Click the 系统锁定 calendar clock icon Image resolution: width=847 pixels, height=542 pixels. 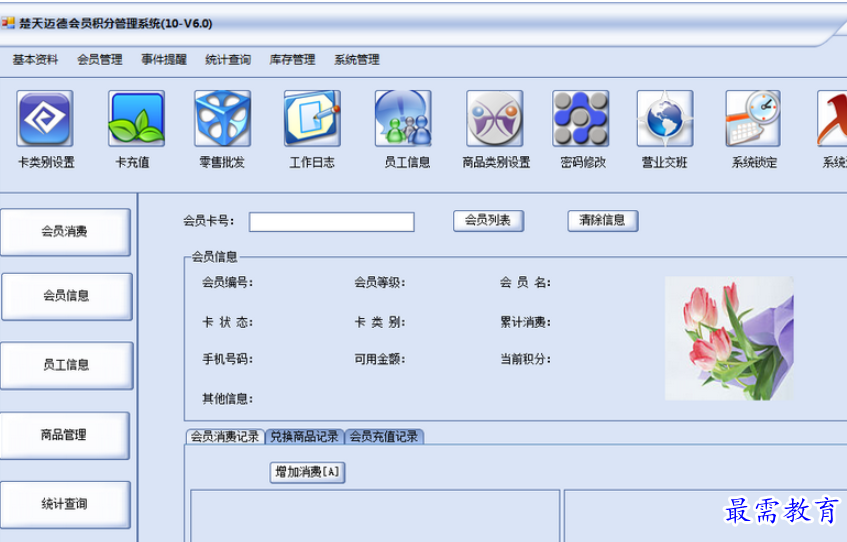753,118
